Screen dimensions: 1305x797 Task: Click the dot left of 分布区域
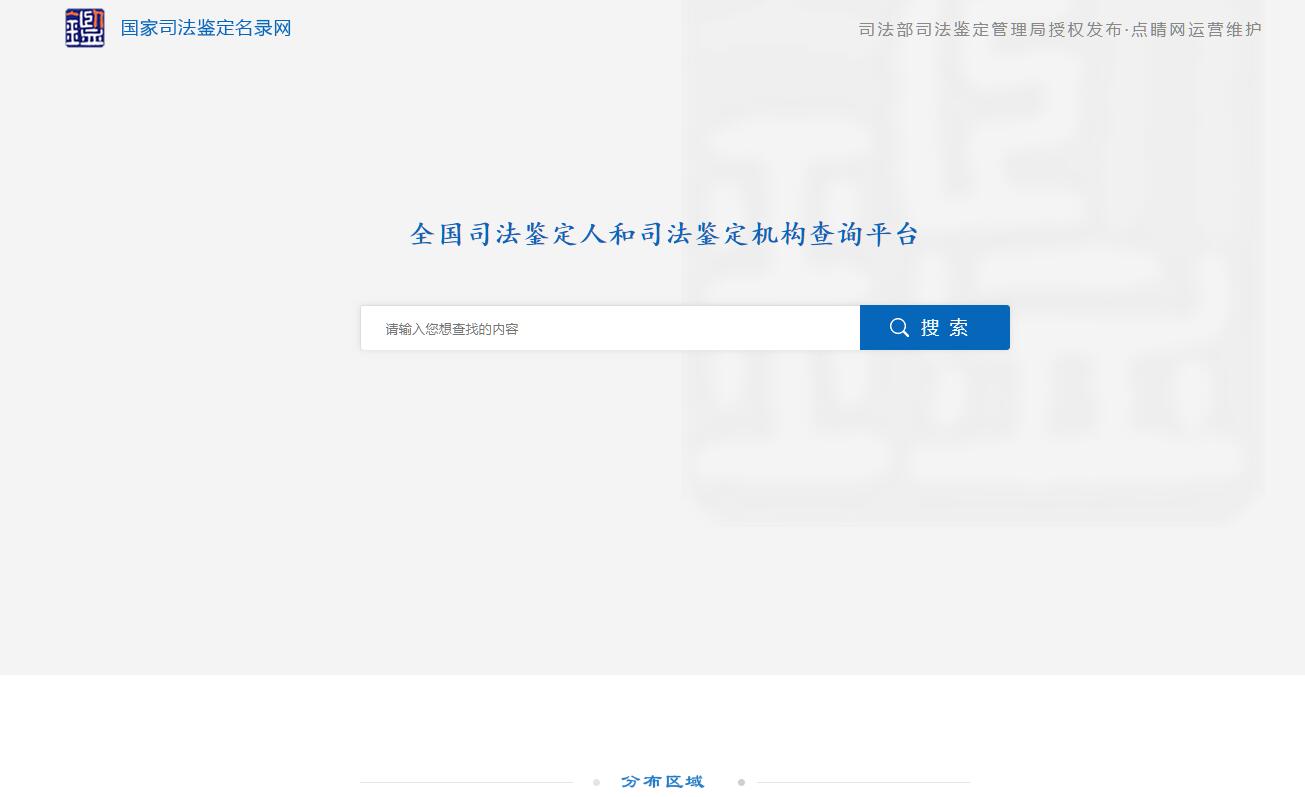[596, 782]
